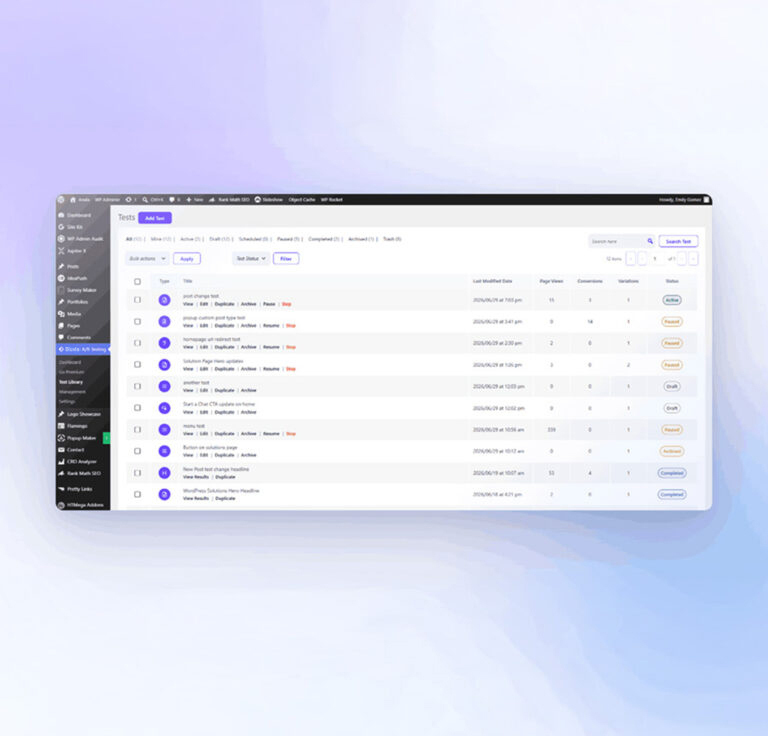Click Duplicate for WordPress Solutions Hero Headline

click(225, 499)
